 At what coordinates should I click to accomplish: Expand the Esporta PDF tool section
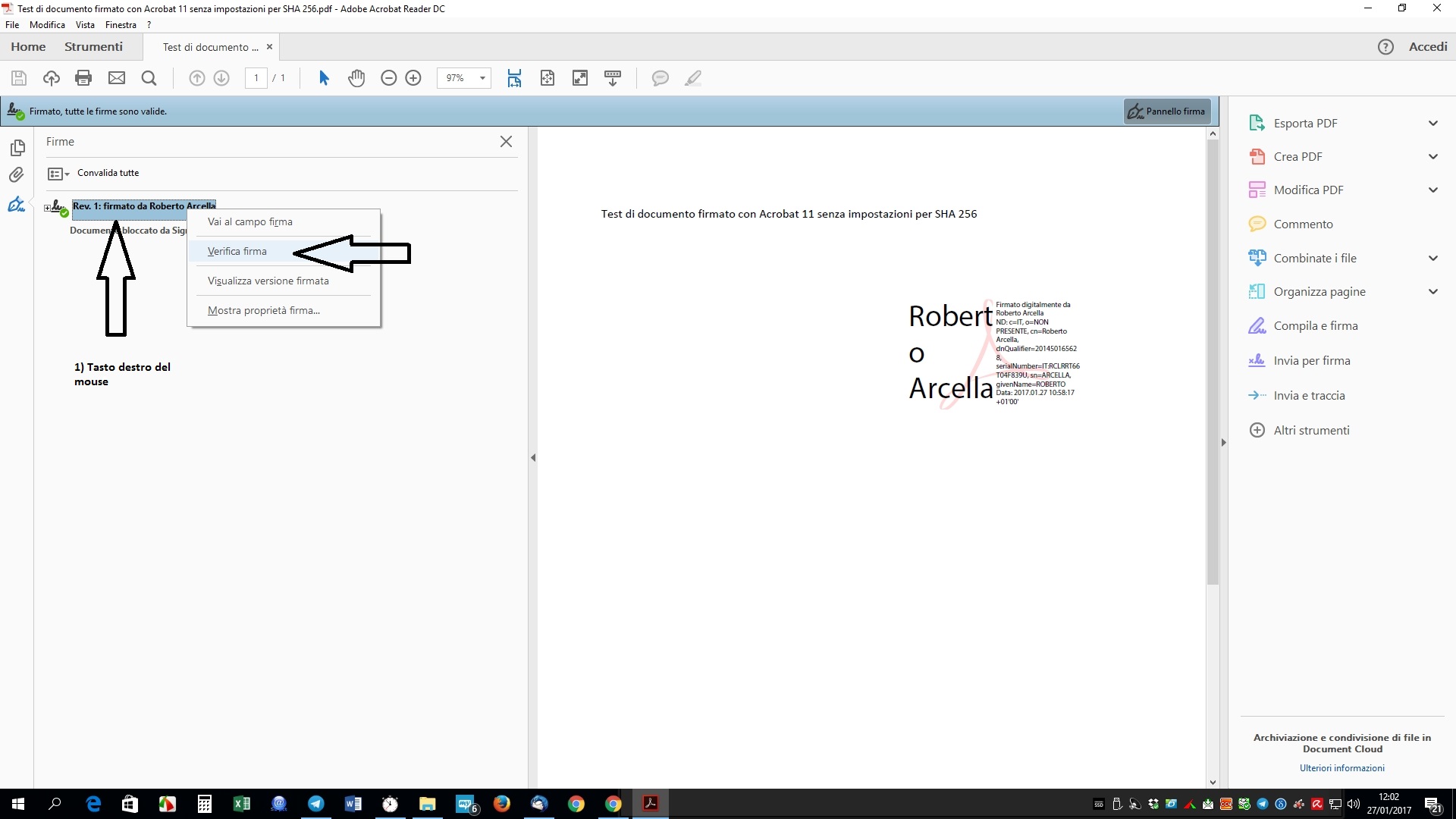click(1432, 124)
